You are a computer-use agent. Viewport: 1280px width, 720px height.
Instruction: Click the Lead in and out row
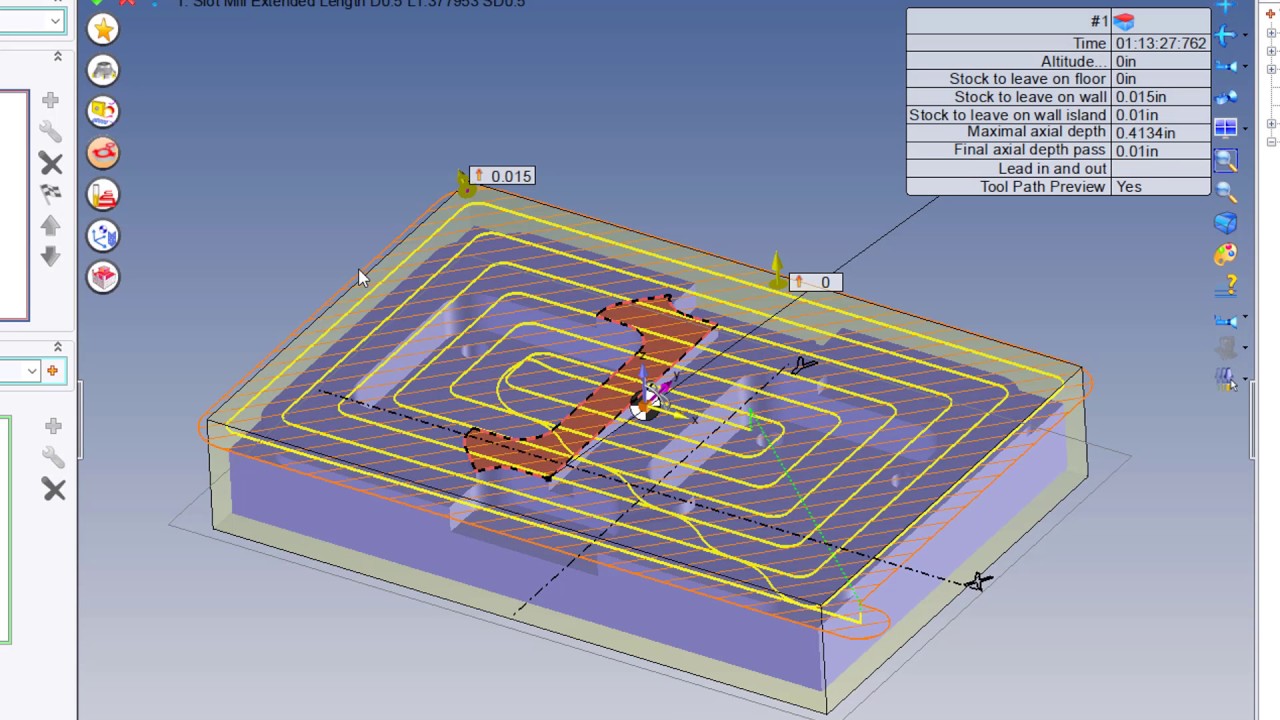1058,169
